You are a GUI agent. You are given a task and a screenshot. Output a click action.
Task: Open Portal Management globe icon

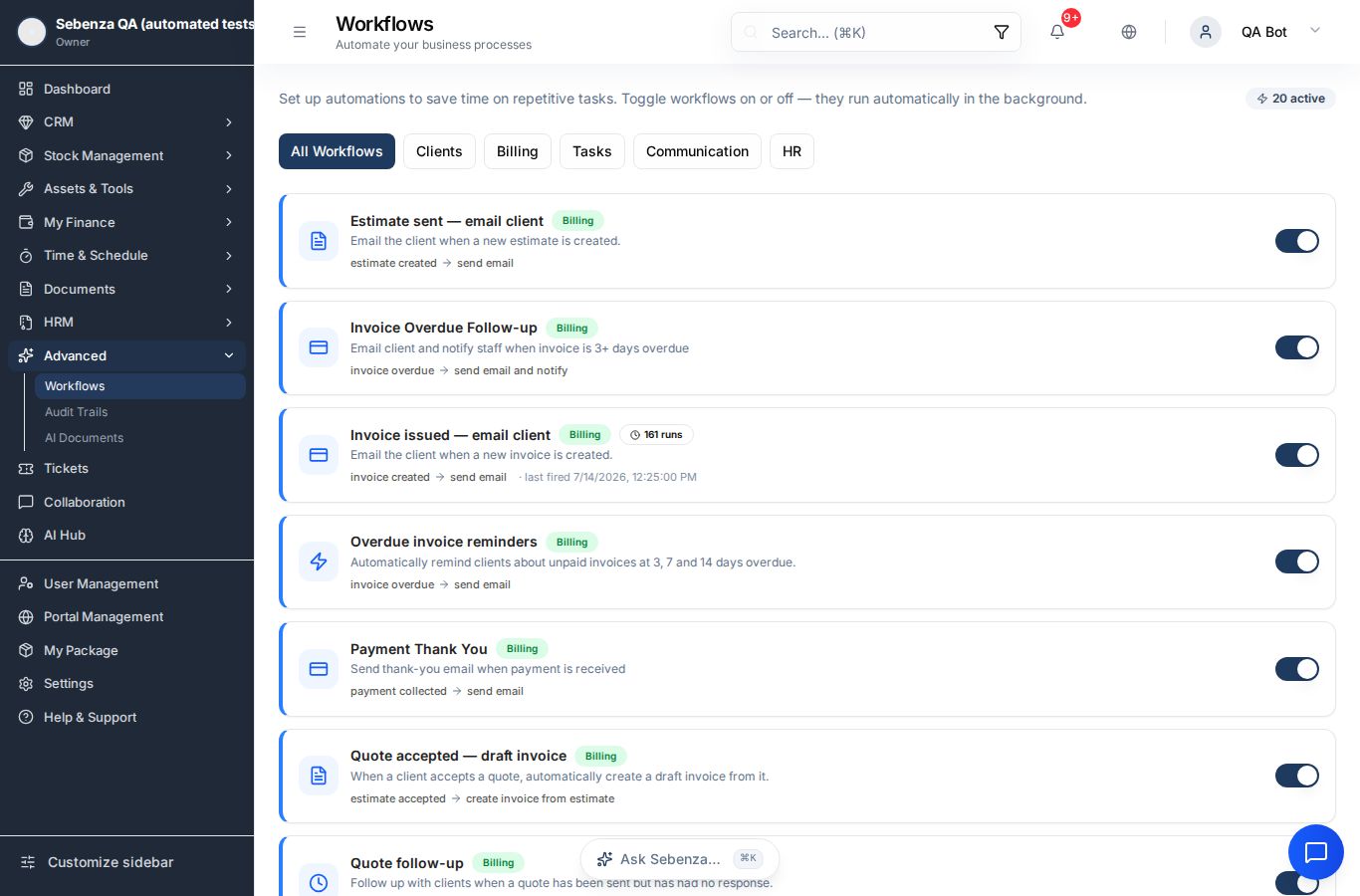[x=26, y=616]
